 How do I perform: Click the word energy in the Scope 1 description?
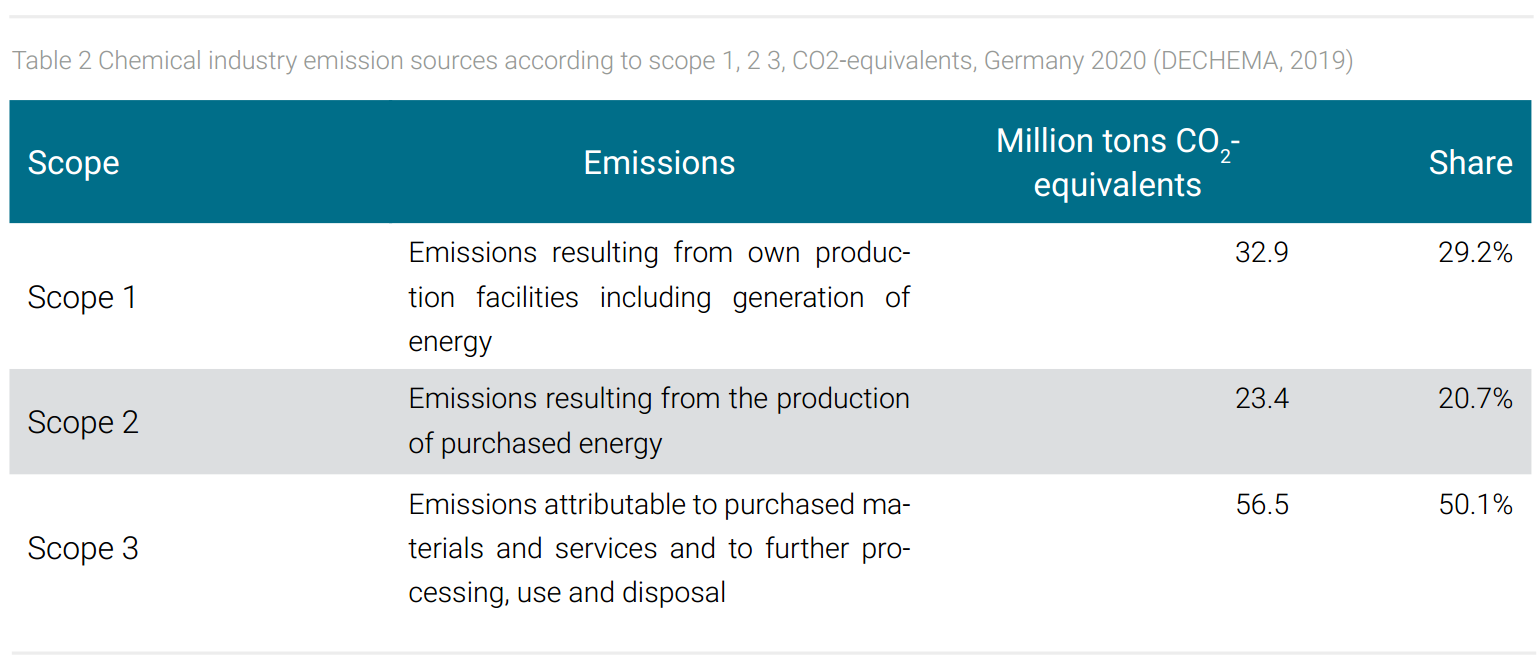pyautogui.click(x=450, y=343)
